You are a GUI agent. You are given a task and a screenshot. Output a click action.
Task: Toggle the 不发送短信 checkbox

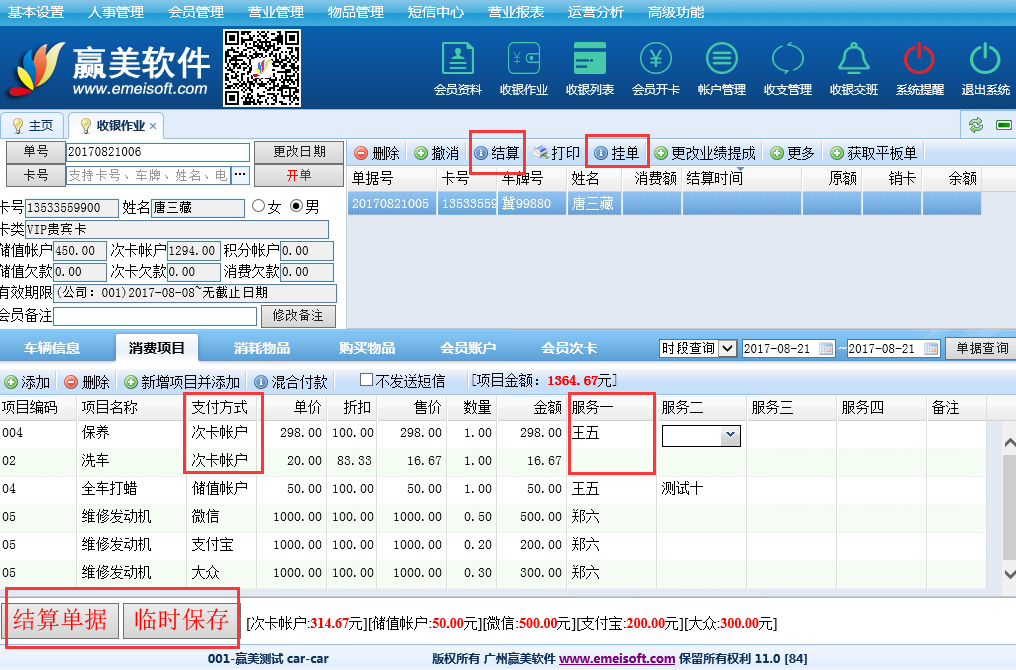pyautogui.click(x=366, y=381)
